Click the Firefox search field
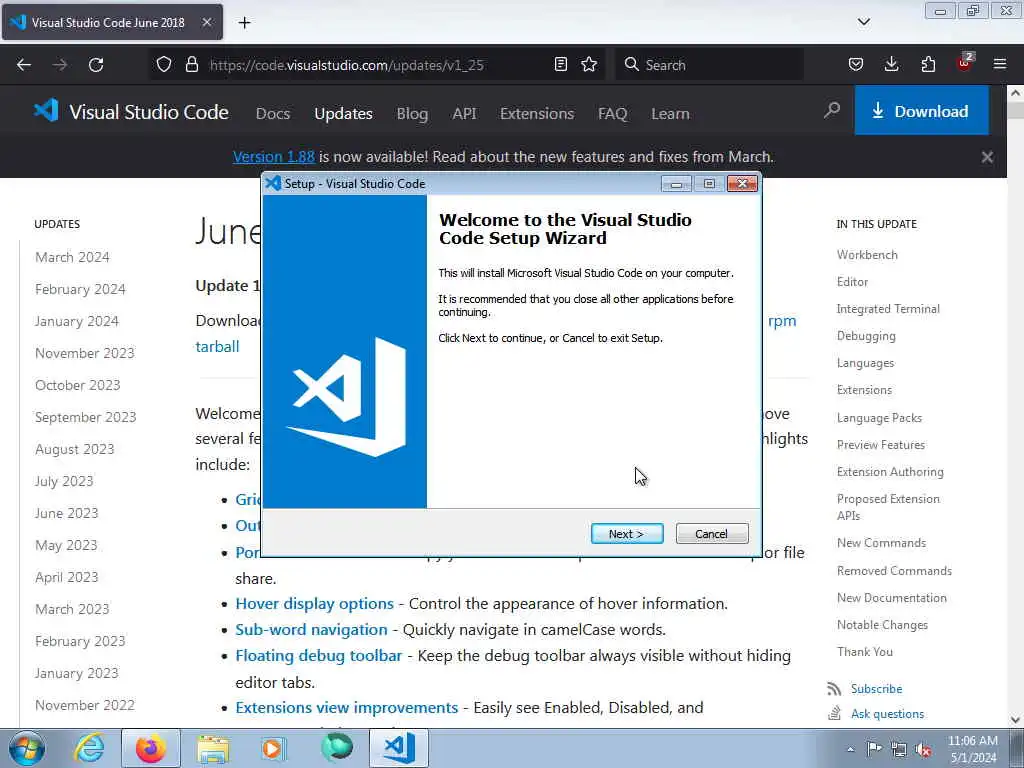Screen dimensions: 1024x768 [x=709, y=65]
